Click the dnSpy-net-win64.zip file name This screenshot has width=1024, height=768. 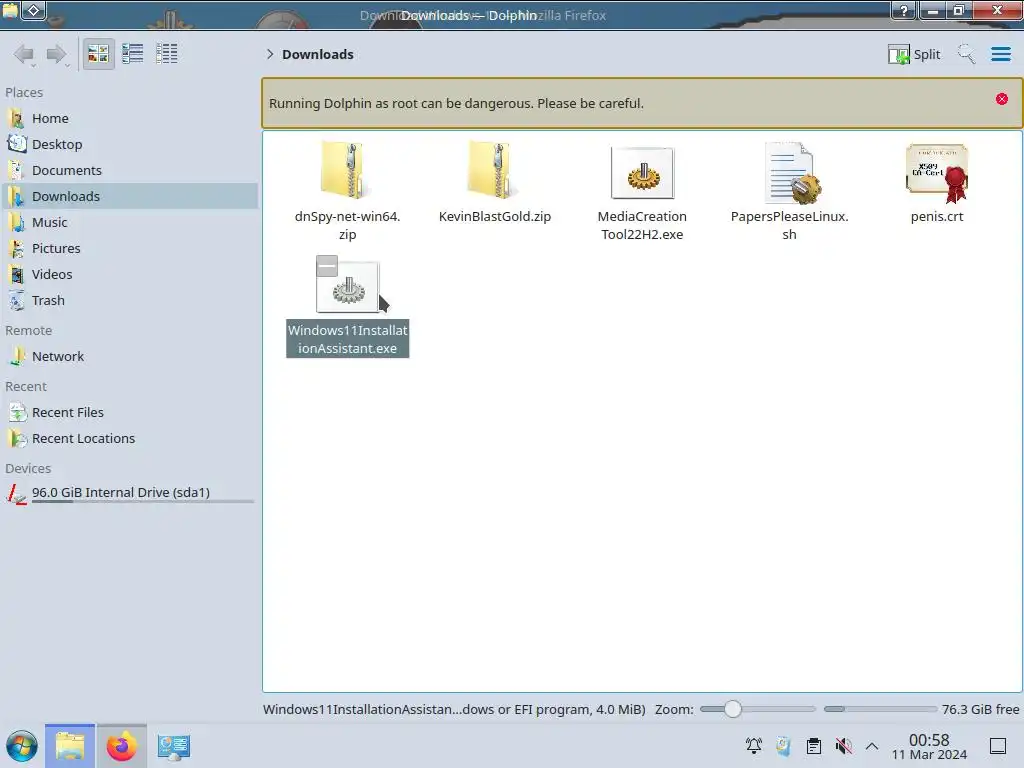point(347,225)
